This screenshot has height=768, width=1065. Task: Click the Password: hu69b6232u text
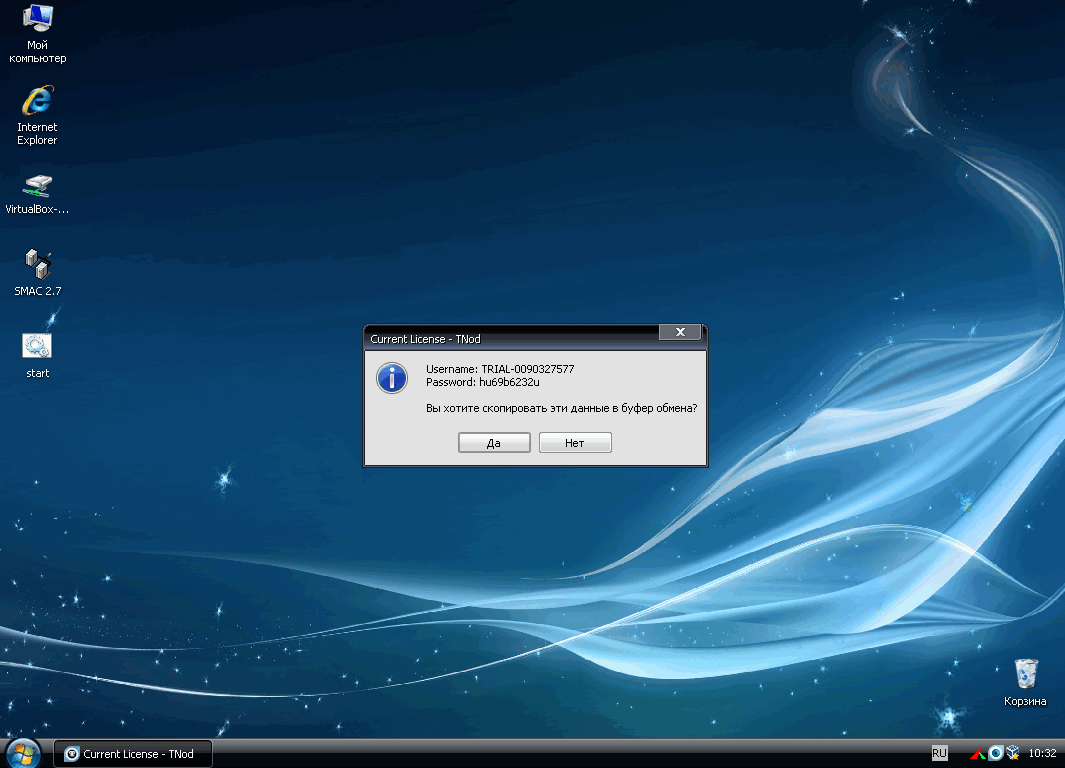click(483, 382)
